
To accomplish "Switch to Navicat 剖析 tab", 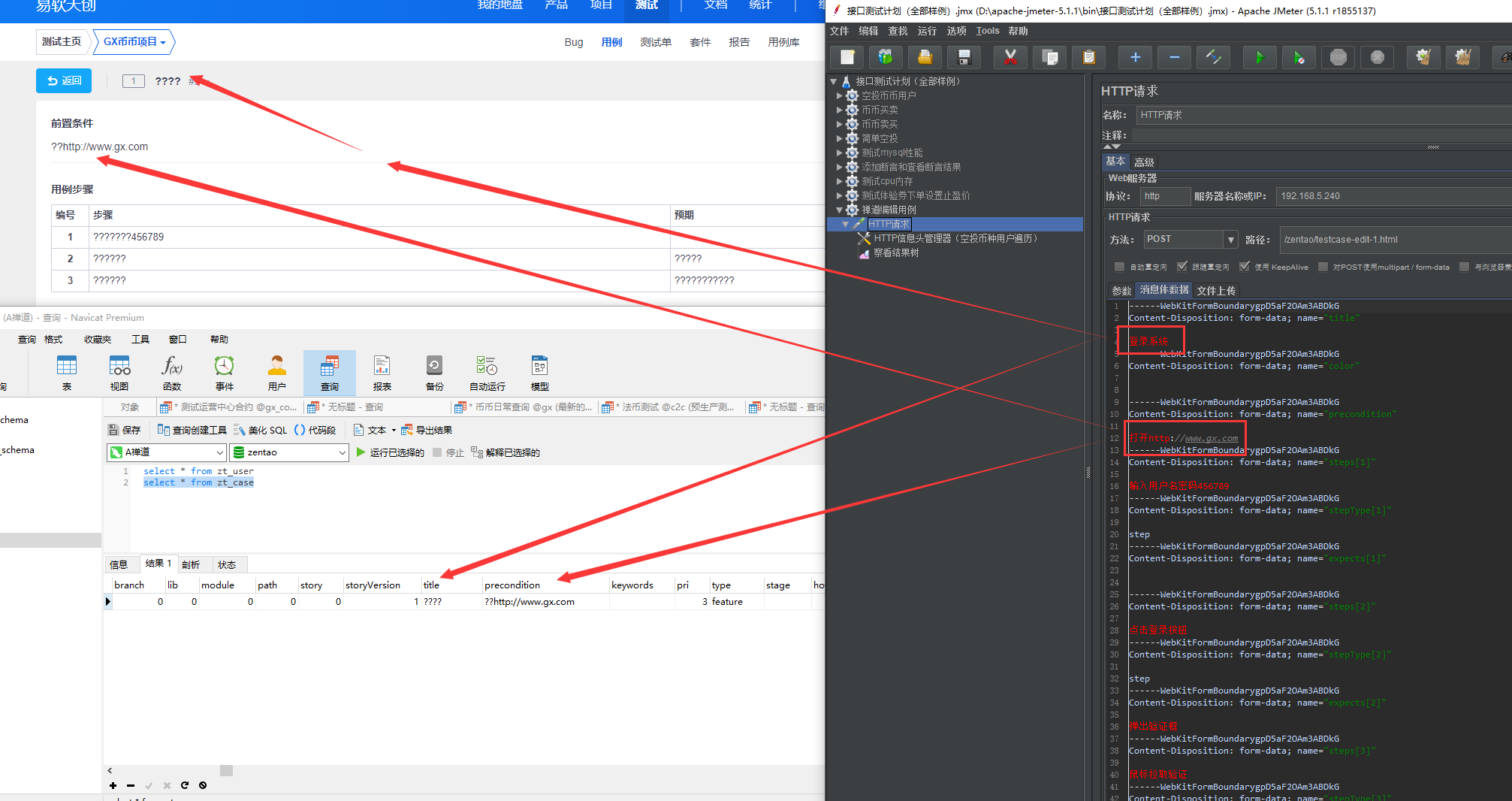I will (191, 564).
